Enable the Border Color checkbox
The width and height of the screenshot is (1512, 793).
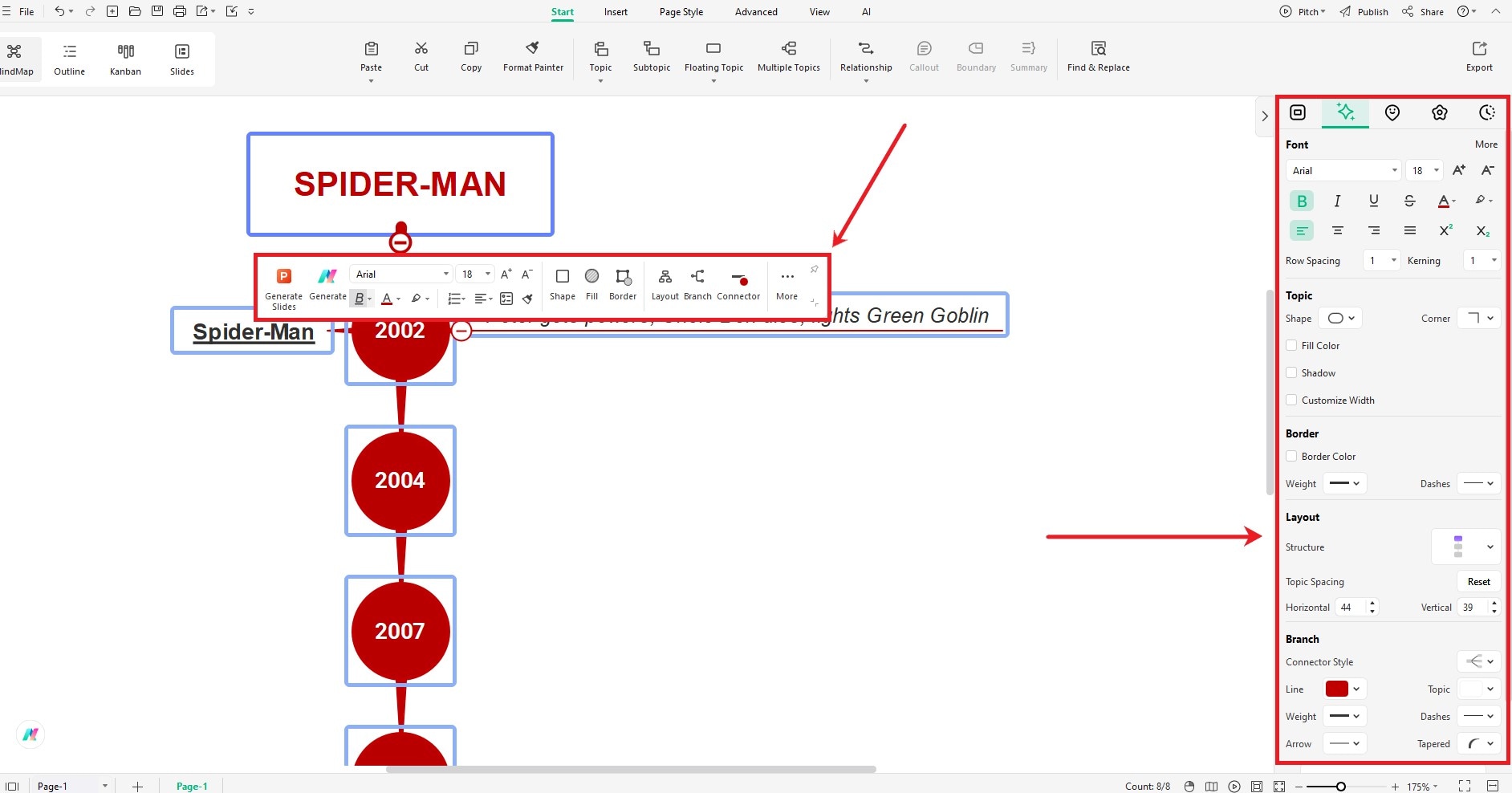(1291, 456)
